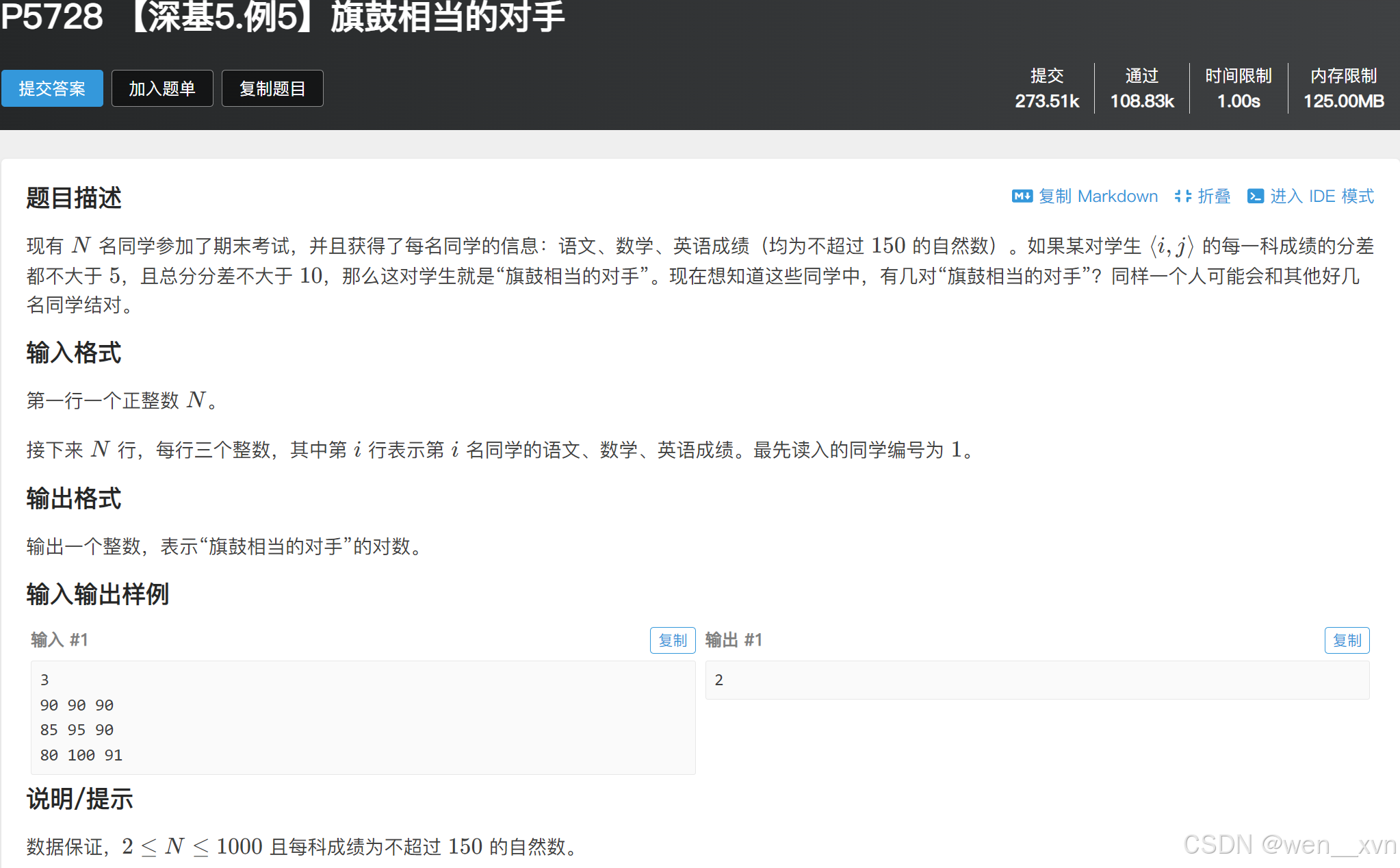Copy sample output #1 with 复制

(1346, 640)
